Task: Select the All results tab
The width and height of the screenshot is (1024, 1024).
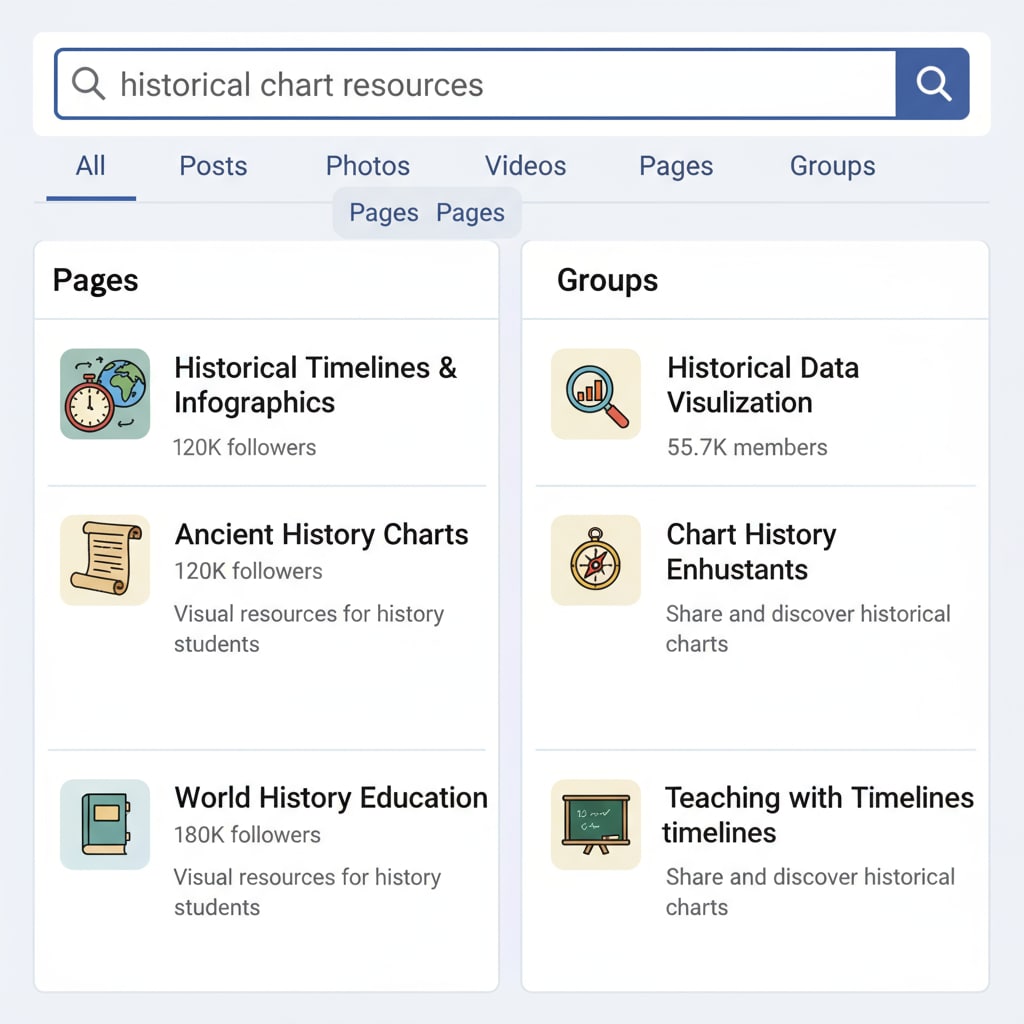Action: [x=90, y=166]
